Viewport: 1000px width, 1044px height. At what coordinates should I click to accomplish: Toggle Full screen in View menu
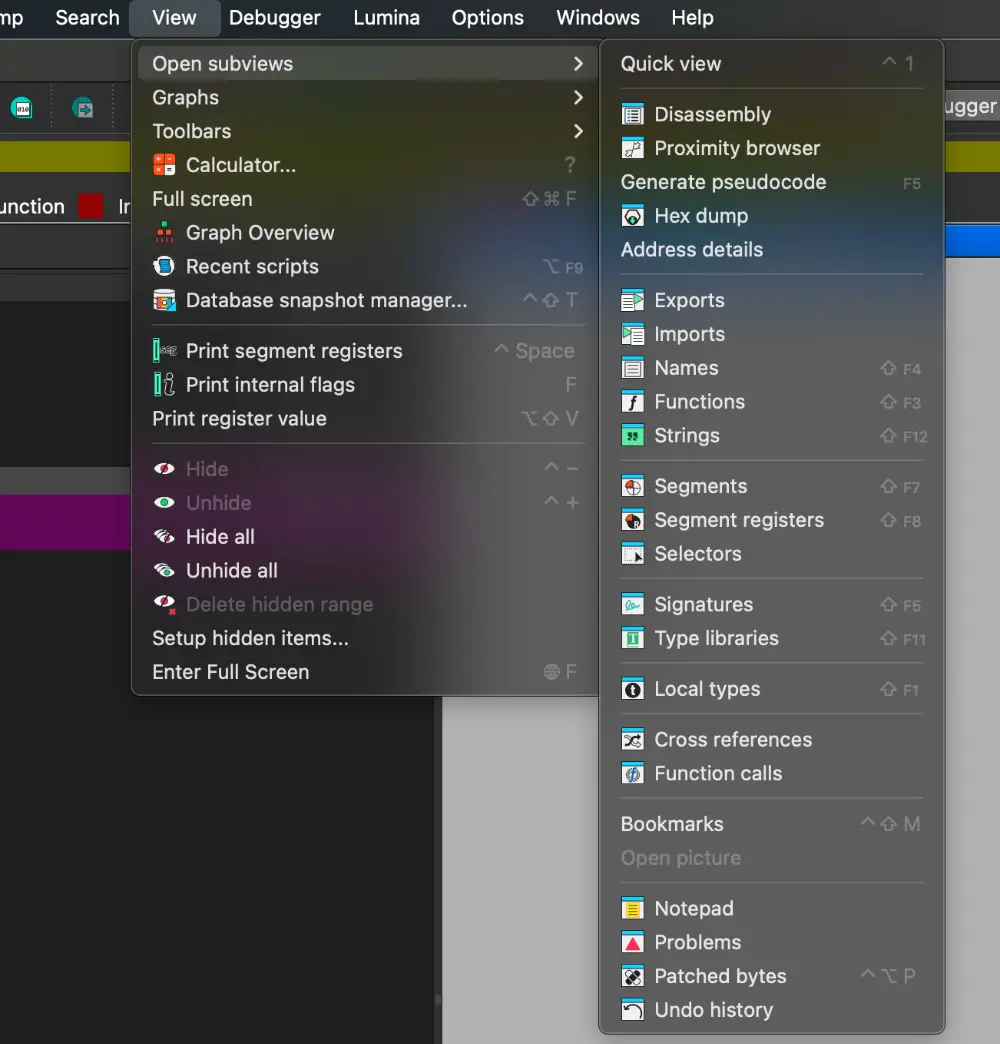(202, 199)
